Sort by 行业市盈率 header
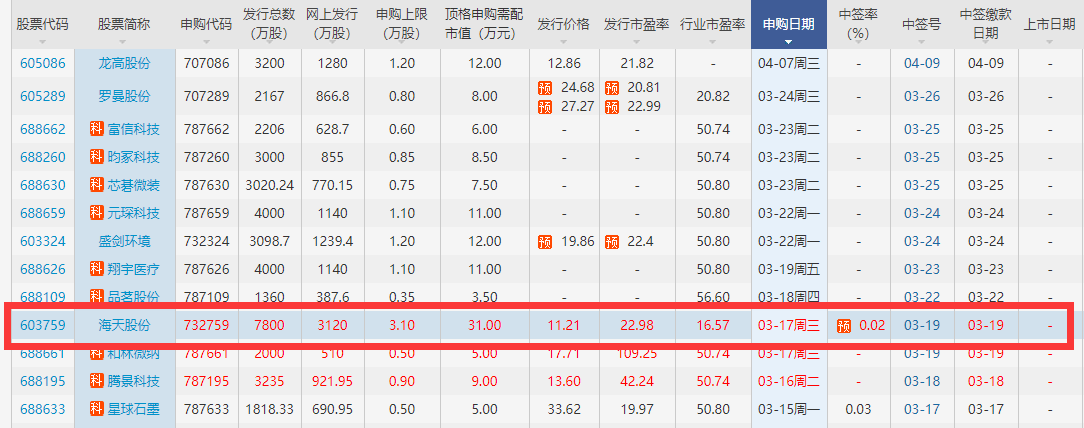 tap(713, 26)
